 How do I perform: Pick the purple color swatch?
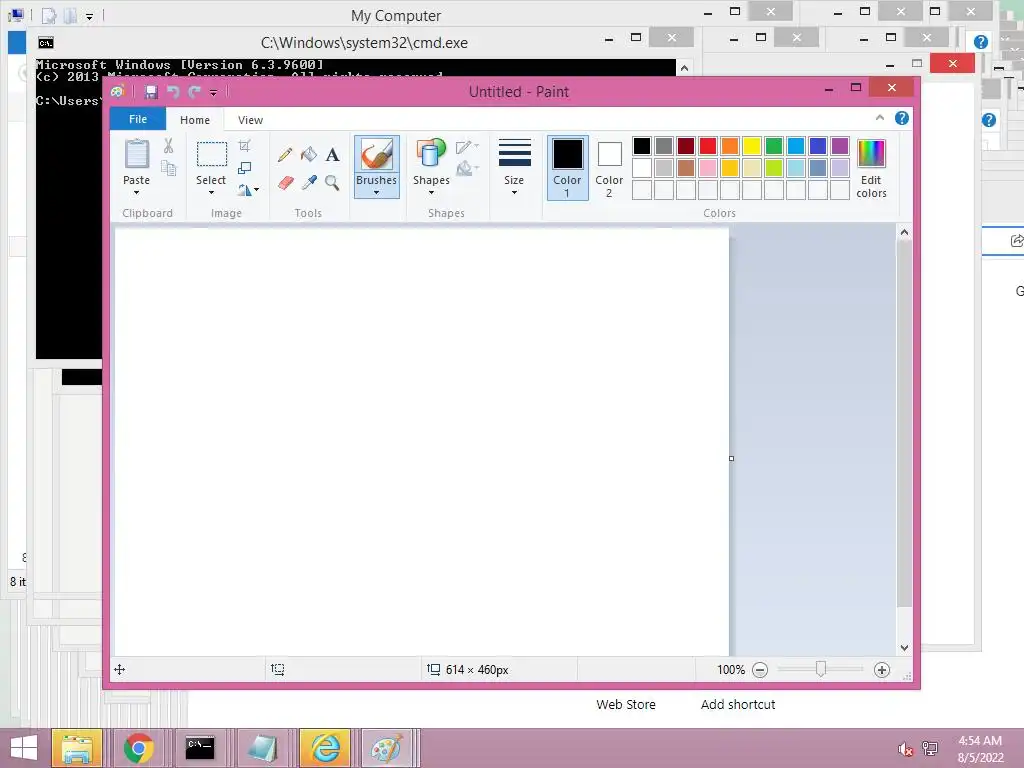tap(840, 146)
